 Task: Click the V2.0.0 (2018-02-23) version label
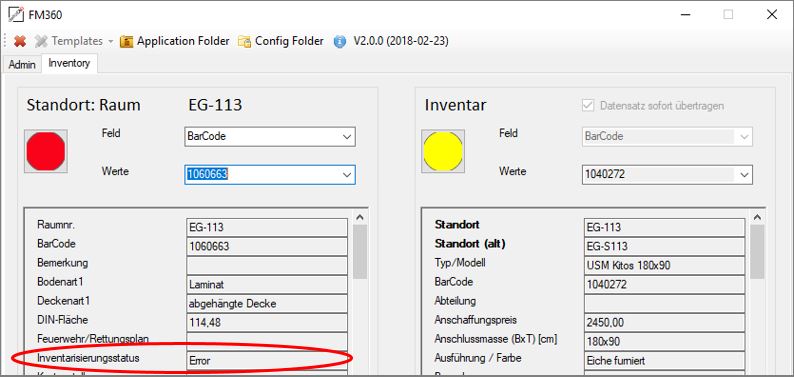tap(401, 41)
